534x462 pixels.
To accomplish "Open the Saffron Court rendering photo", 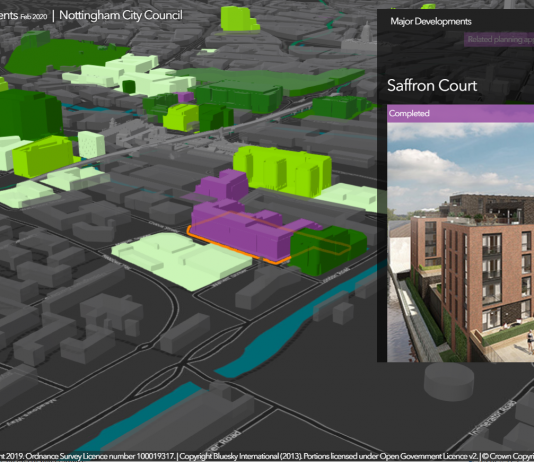I will (460, 242).
